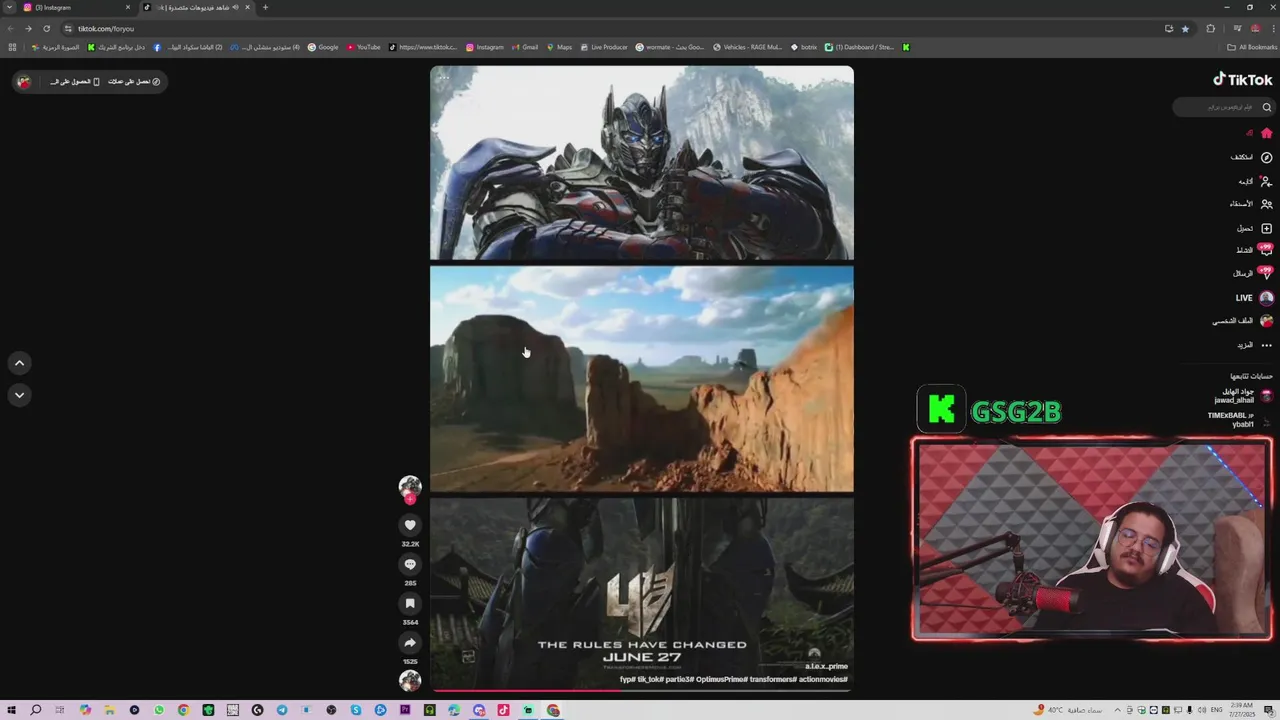This screenshot has height=720, width=1280.
Task: Open Messages inbox icon in sidebar
Action: [1266, 273]
